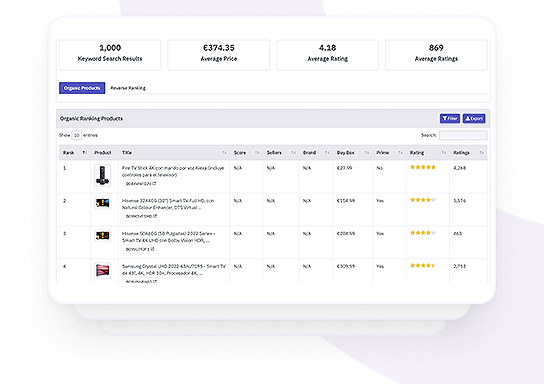The image size is (544, 384).
Task: Open the Samsung Crystal UHD product thumbnail
Action: pos(102,271)
